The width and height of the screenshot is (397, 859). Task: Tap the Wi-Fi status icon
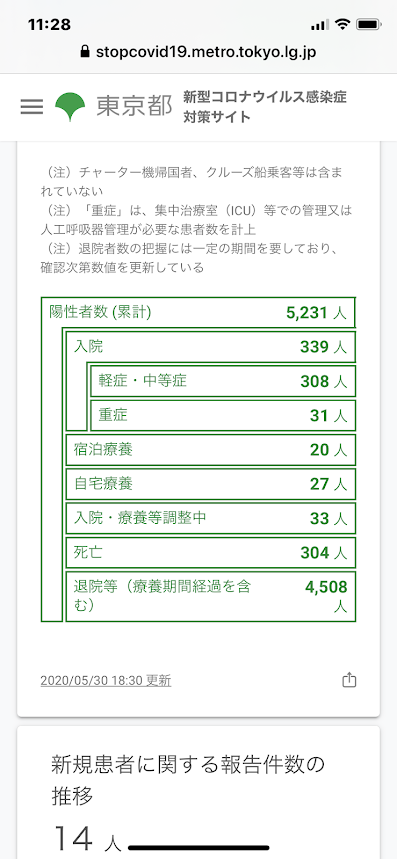343,25
